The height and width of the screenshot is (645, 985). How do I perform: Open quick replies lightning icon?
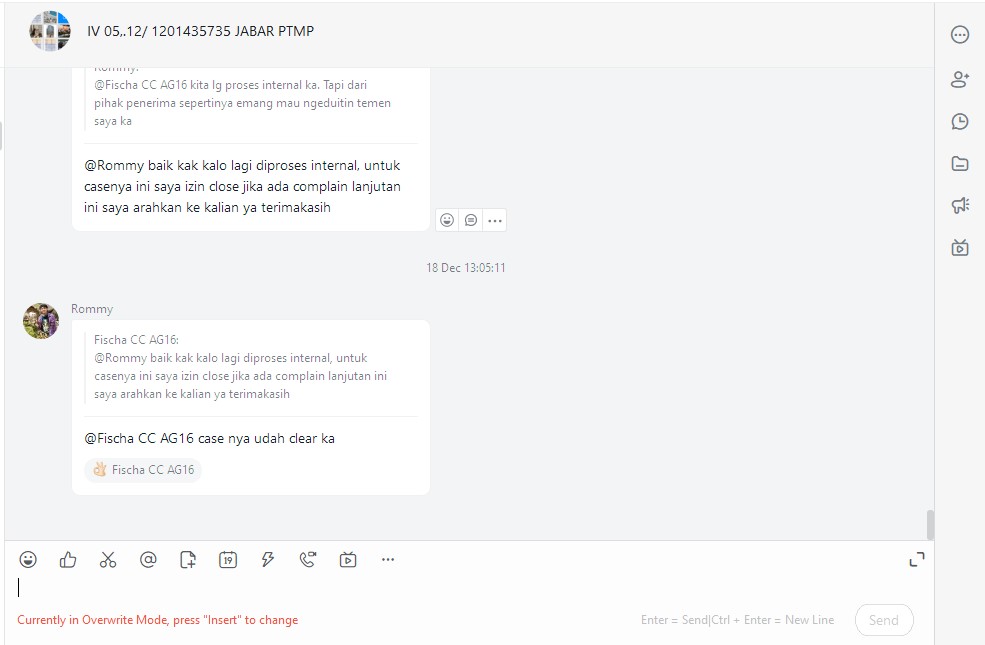[268, 560]
